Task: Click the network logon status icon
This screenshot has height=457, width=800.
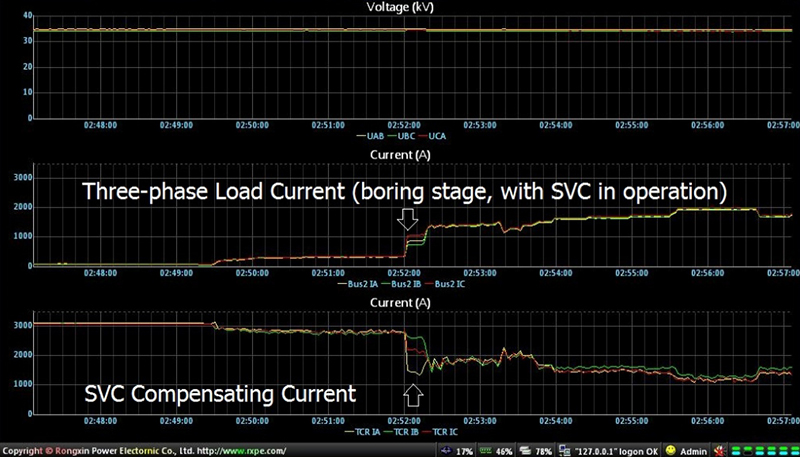Action: coord(565,450)
